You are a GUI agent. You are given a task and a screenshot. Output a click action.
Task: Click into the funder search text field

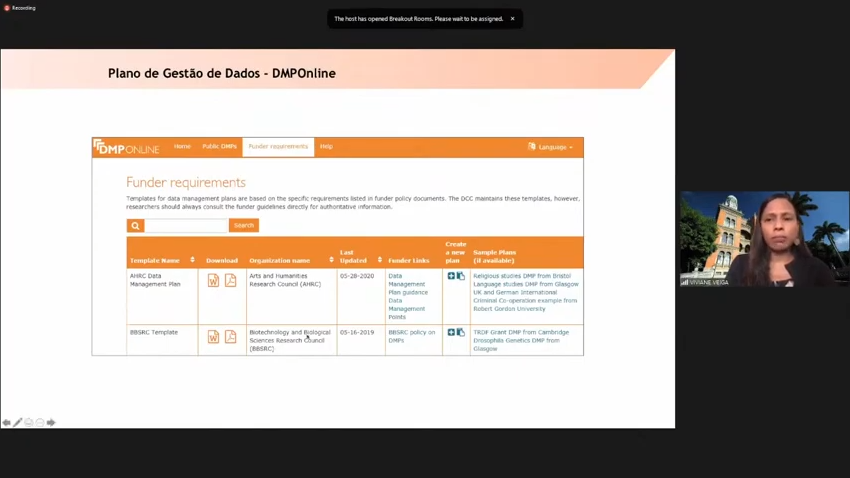point(186,225)
